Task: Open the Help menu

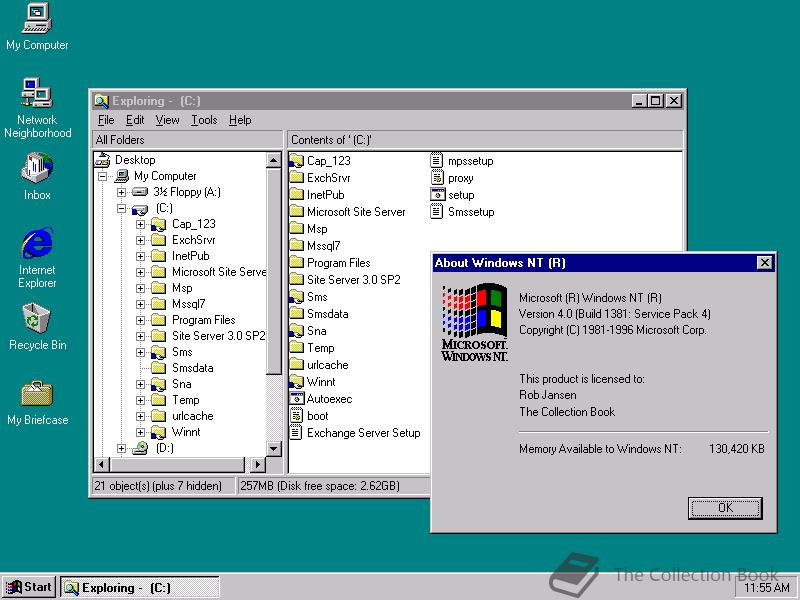Action: (x=240, y=120)
